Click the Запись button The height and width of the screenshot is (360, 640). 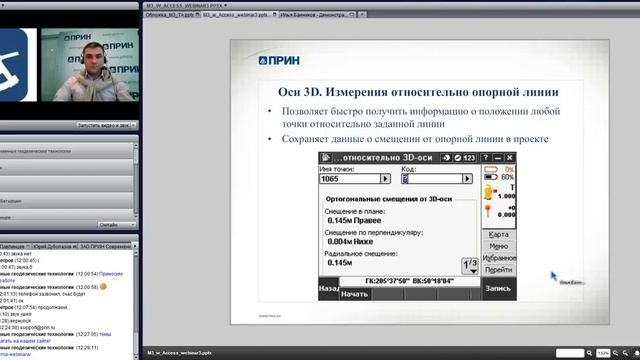point(498,289)
